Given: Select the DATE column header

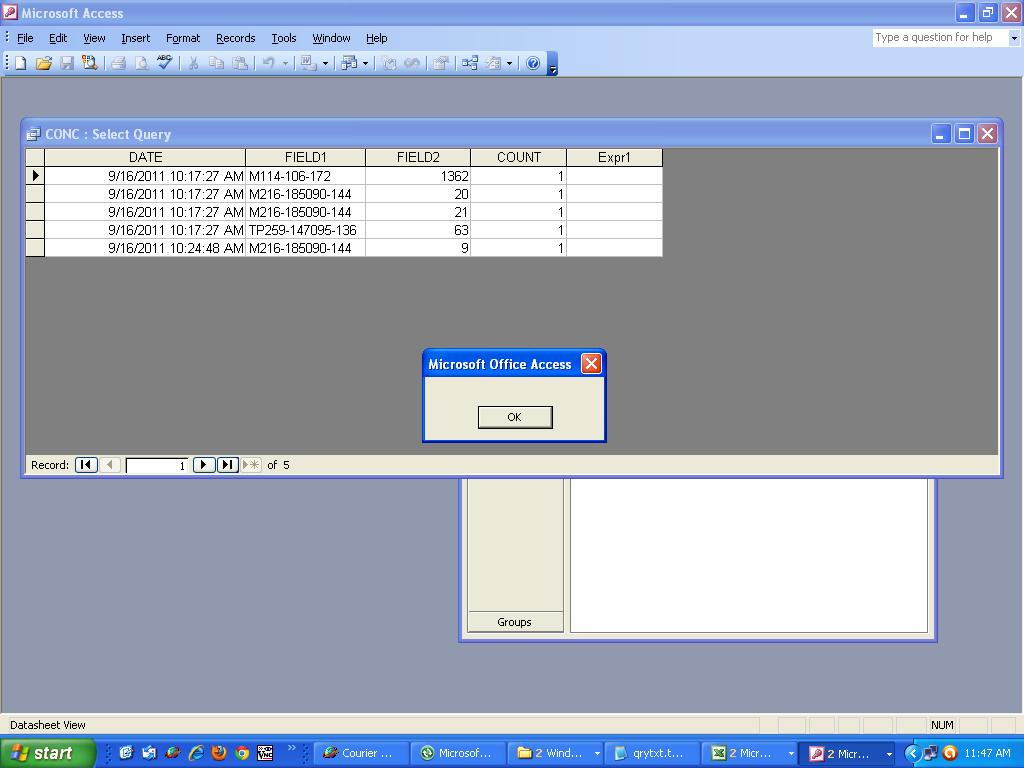Looking at the screenshot, I should (x=145, y=157).
